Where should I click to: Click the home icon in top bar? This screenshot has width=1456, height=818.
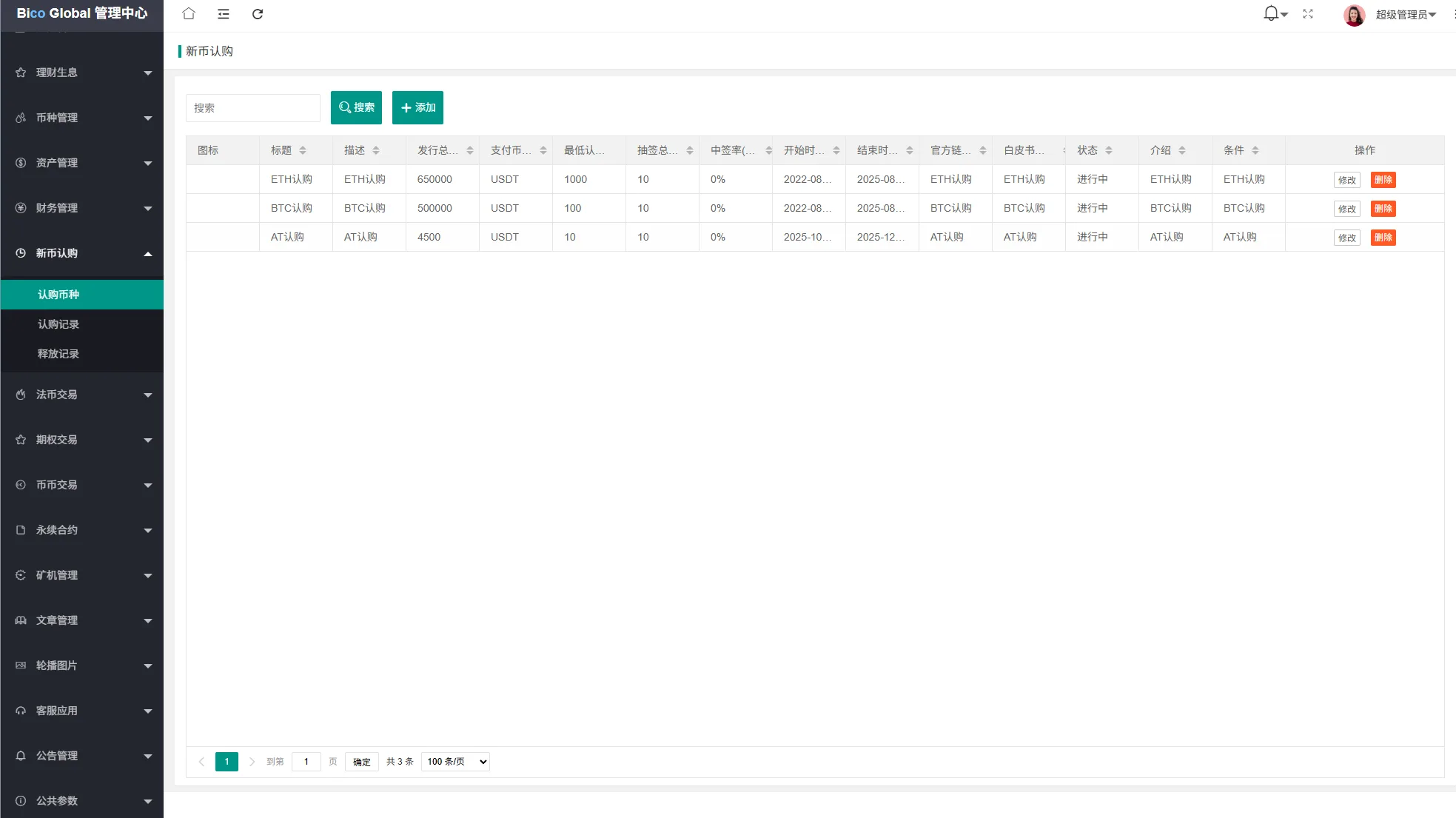pyautogui.click(x=189, y=14)
